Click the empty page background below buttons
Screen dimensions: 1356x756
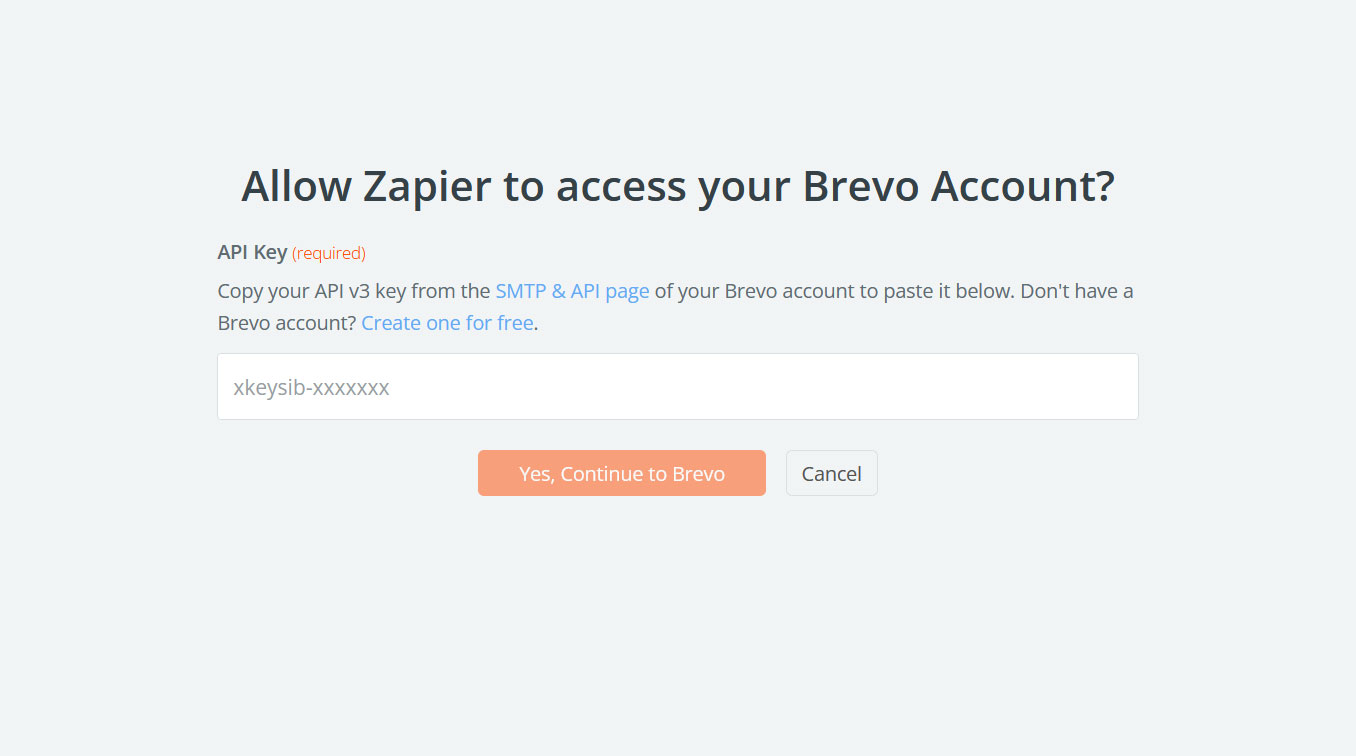tap(678, 620)
